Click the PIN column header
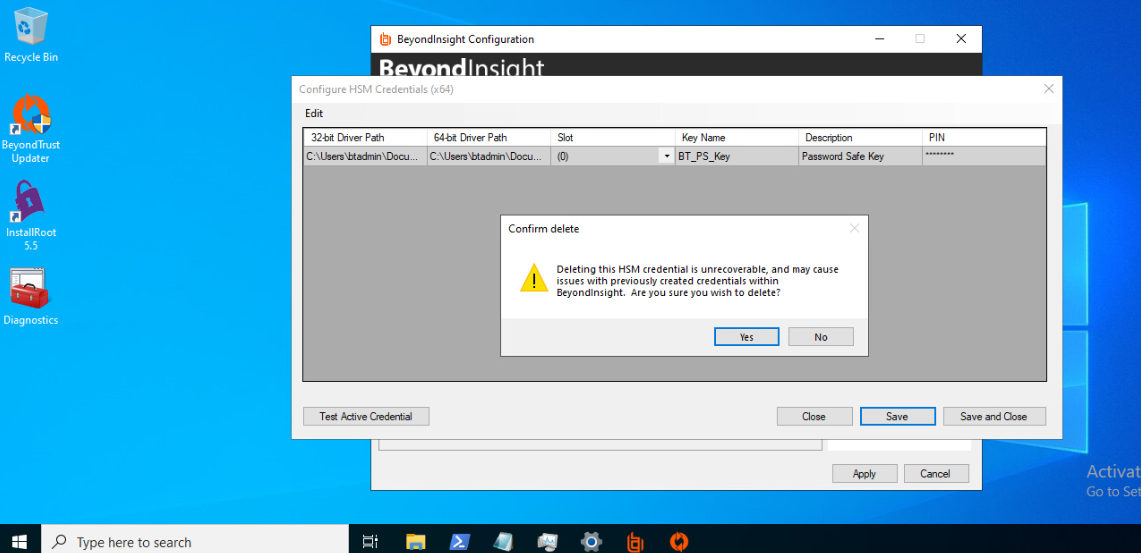1141x553 pixels. tap(984, 138)
